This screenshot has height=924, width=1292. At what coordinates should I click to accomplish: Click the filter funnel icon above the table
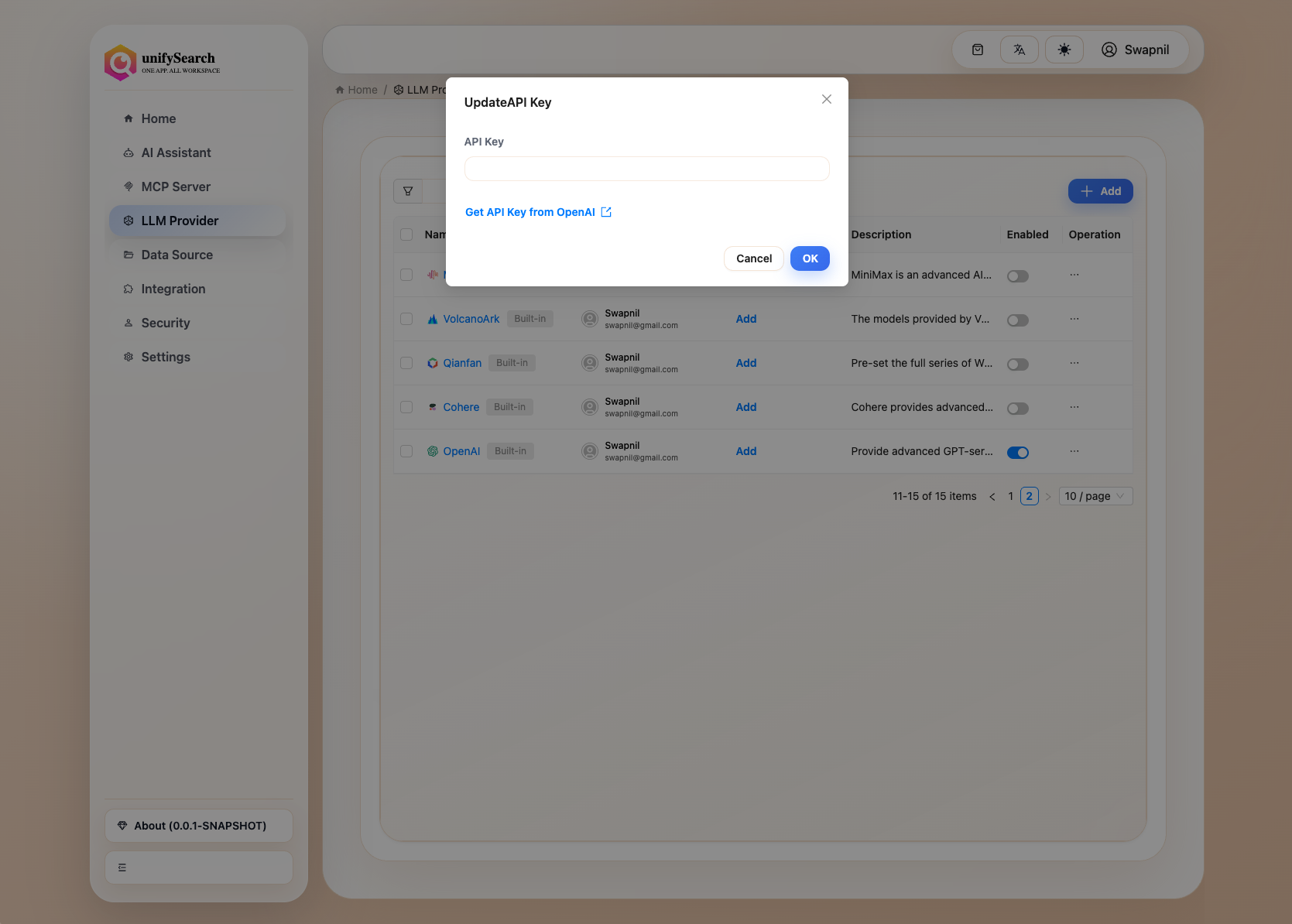(x=408, y=190)
